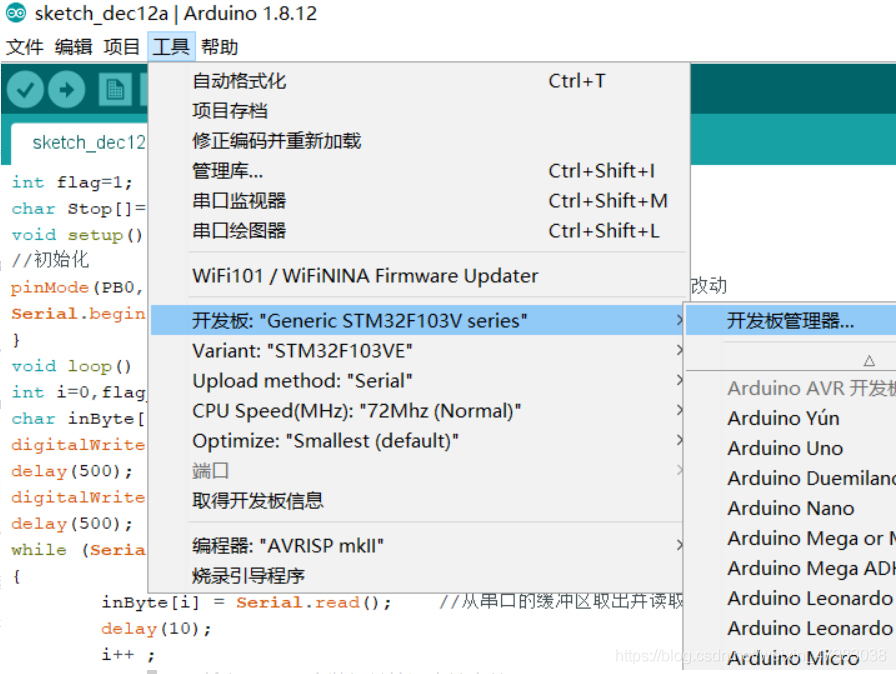Image resolution: width=896 pixels, height=674 pixels.
Task: Expand 开发板 Generic STM32F103V series submenu
Action: 418,320
